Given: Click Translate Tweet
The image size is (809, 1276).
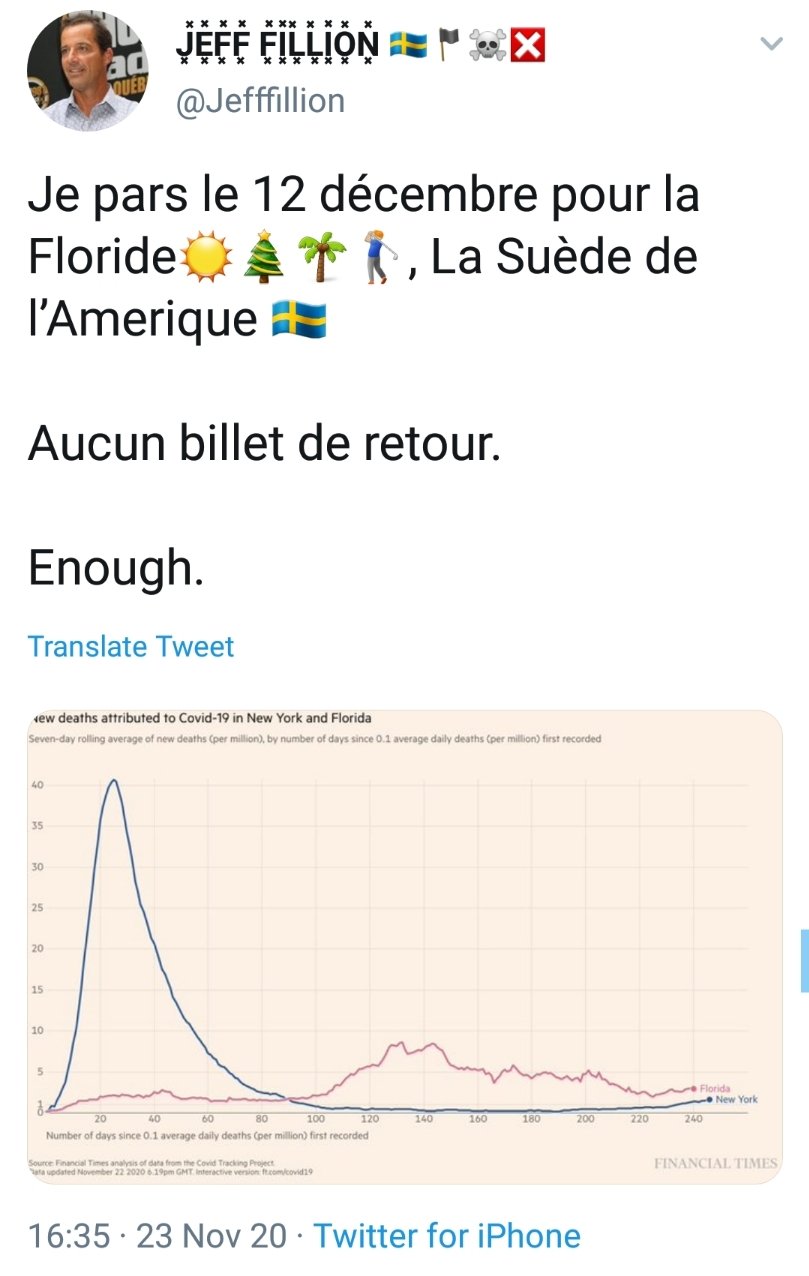Looking at the screenshot, I should (130, 646).
